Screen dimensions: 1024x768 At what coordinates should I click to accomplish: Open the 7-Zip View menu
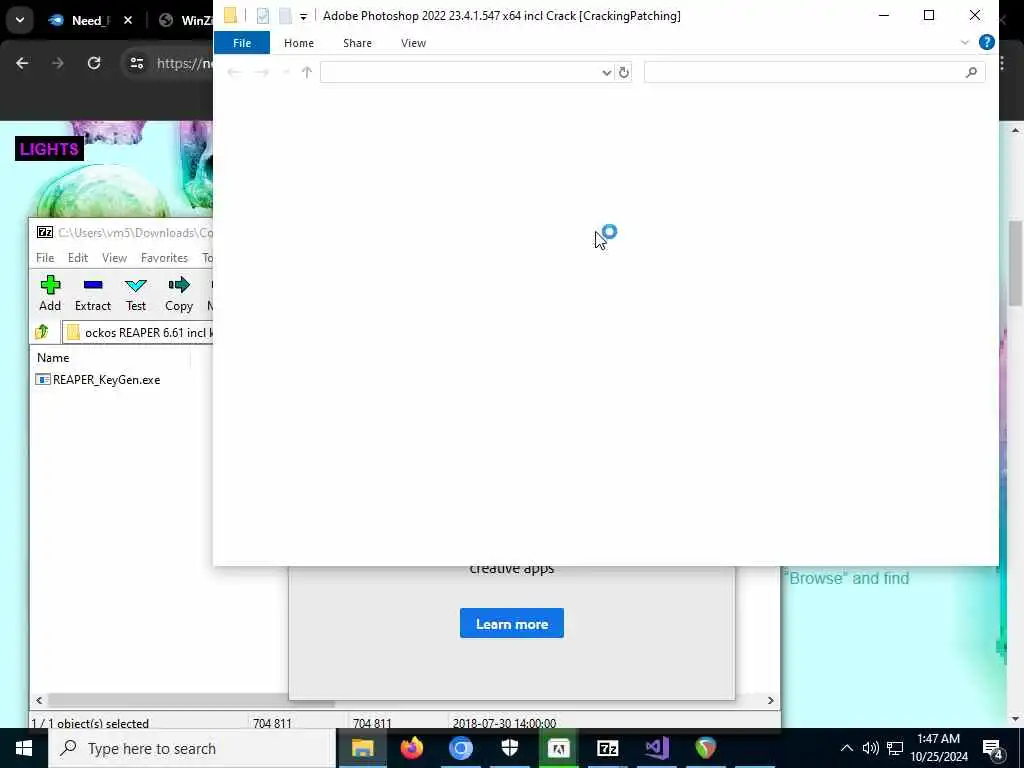[x=114, y=258]
